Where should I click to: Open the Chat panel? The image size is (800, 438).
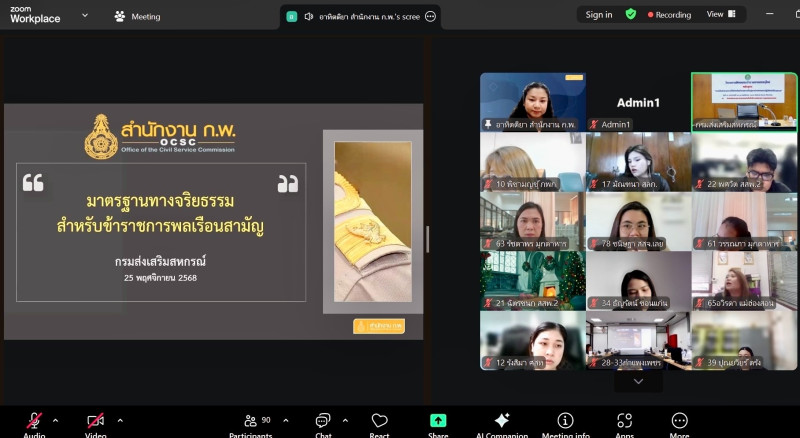(x=323, y=421)
